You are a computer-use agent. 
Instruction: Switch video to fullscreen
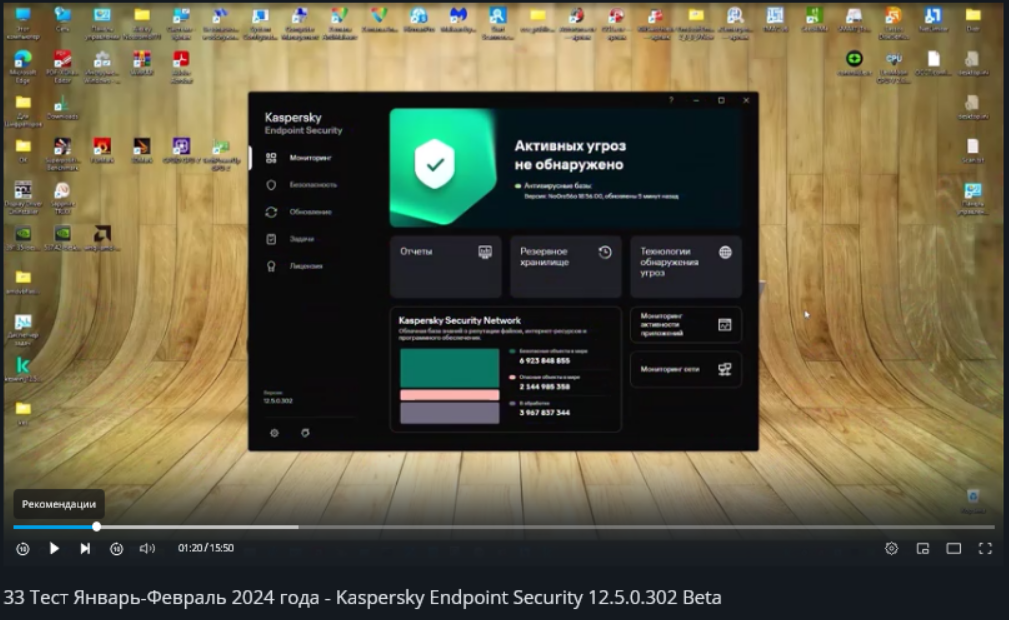pos(985,548)
